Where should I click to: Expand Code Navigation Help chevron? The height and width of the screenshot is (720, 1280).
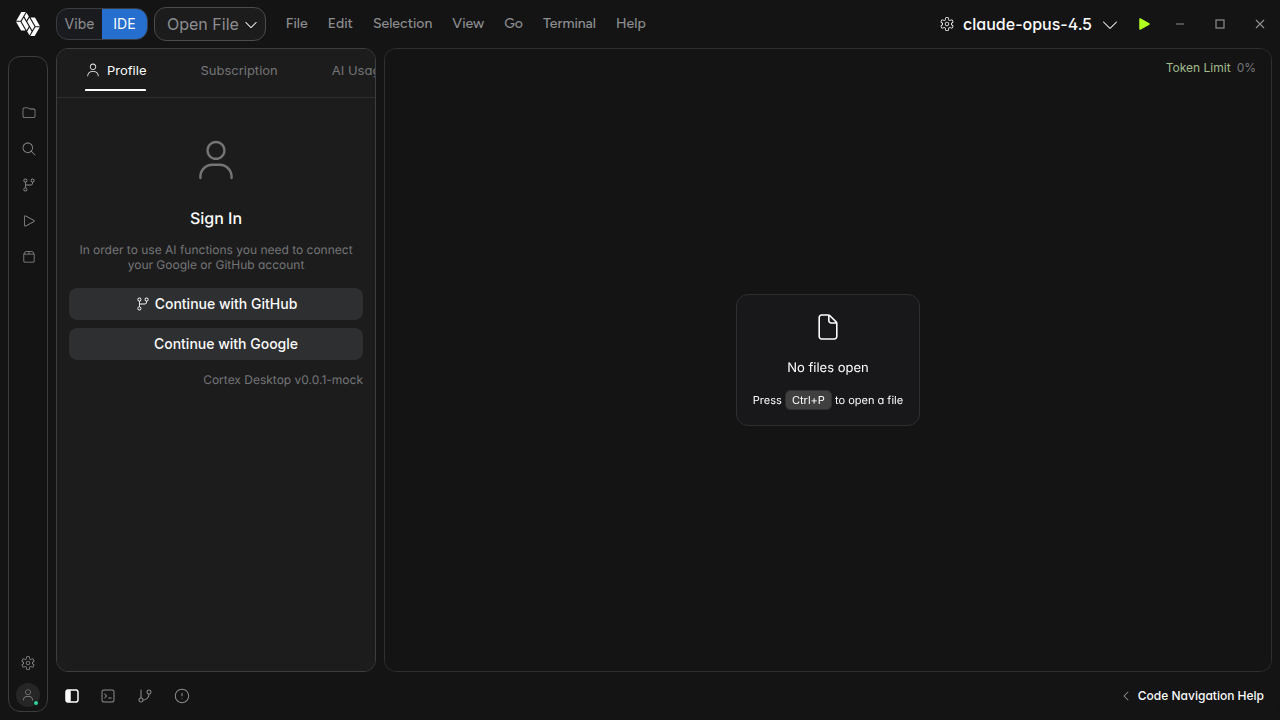click(1126, 696)
